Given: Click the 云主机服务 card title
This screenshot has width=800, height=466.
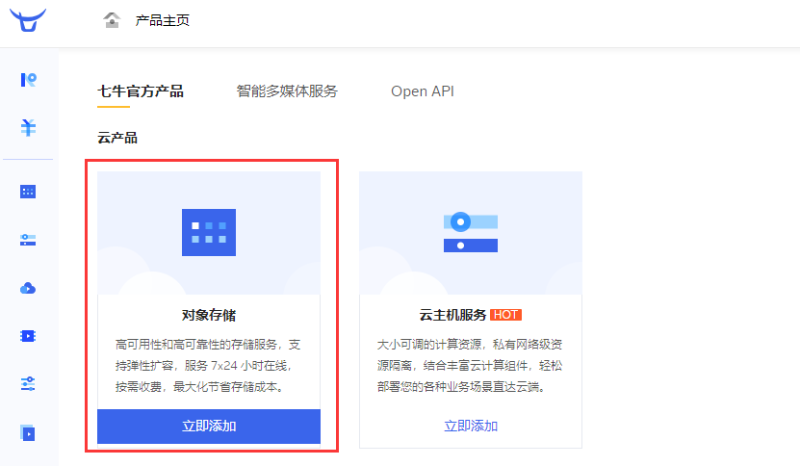Looking at the screenshot, I should point(453,315).
